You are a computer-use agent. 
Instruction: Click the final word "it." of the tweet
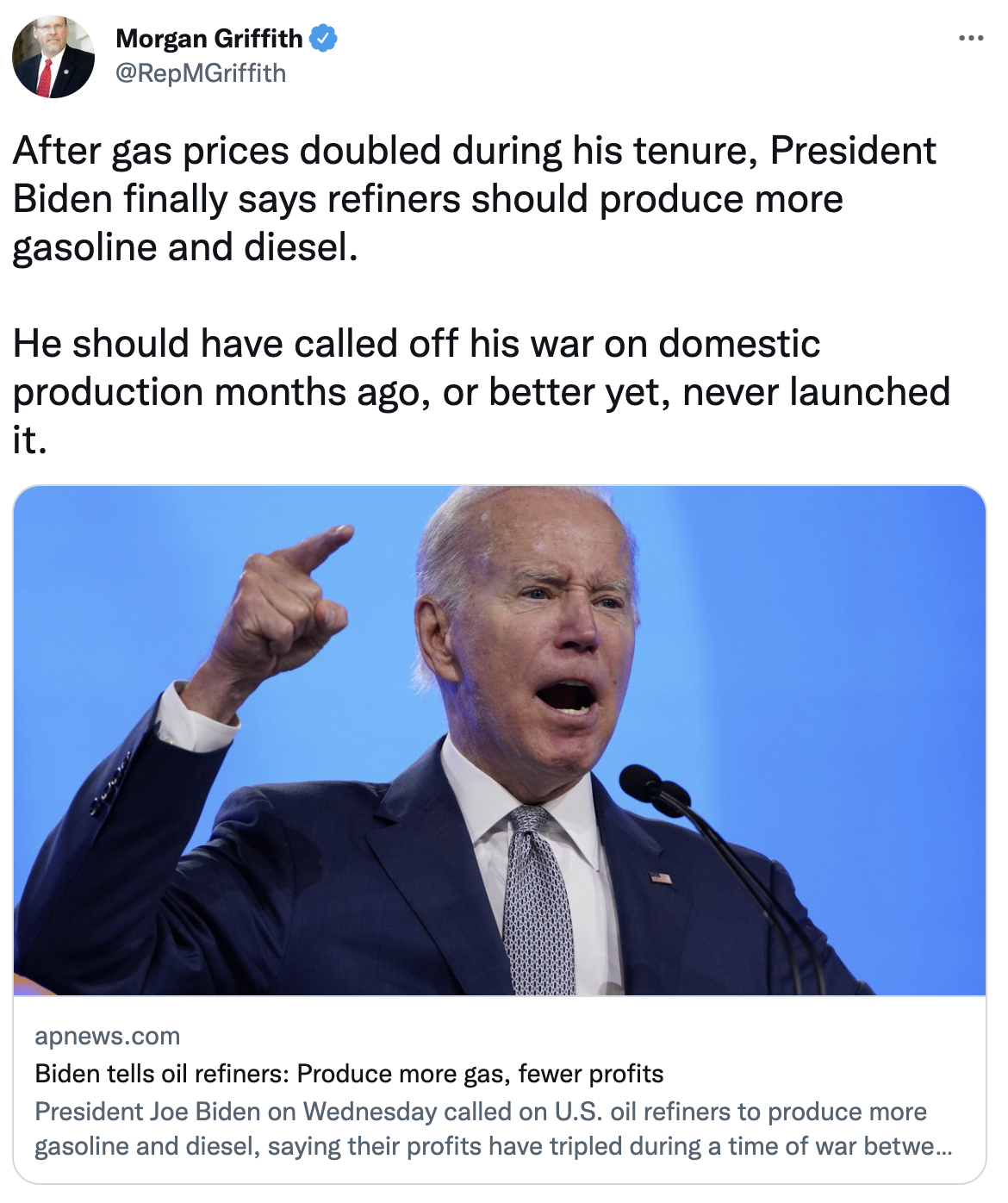tap(29, 440)
